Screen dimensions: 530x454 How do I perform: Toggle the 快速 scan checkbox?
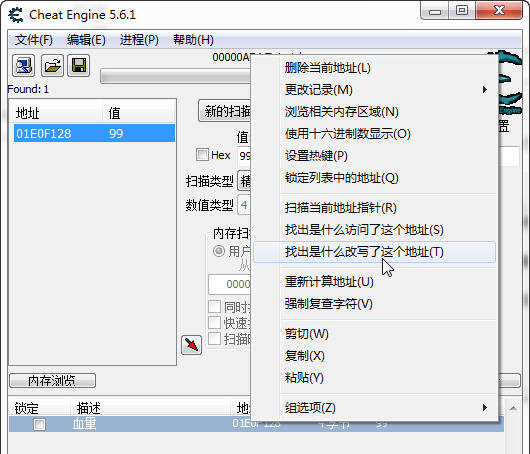click(x=214, y=322)
